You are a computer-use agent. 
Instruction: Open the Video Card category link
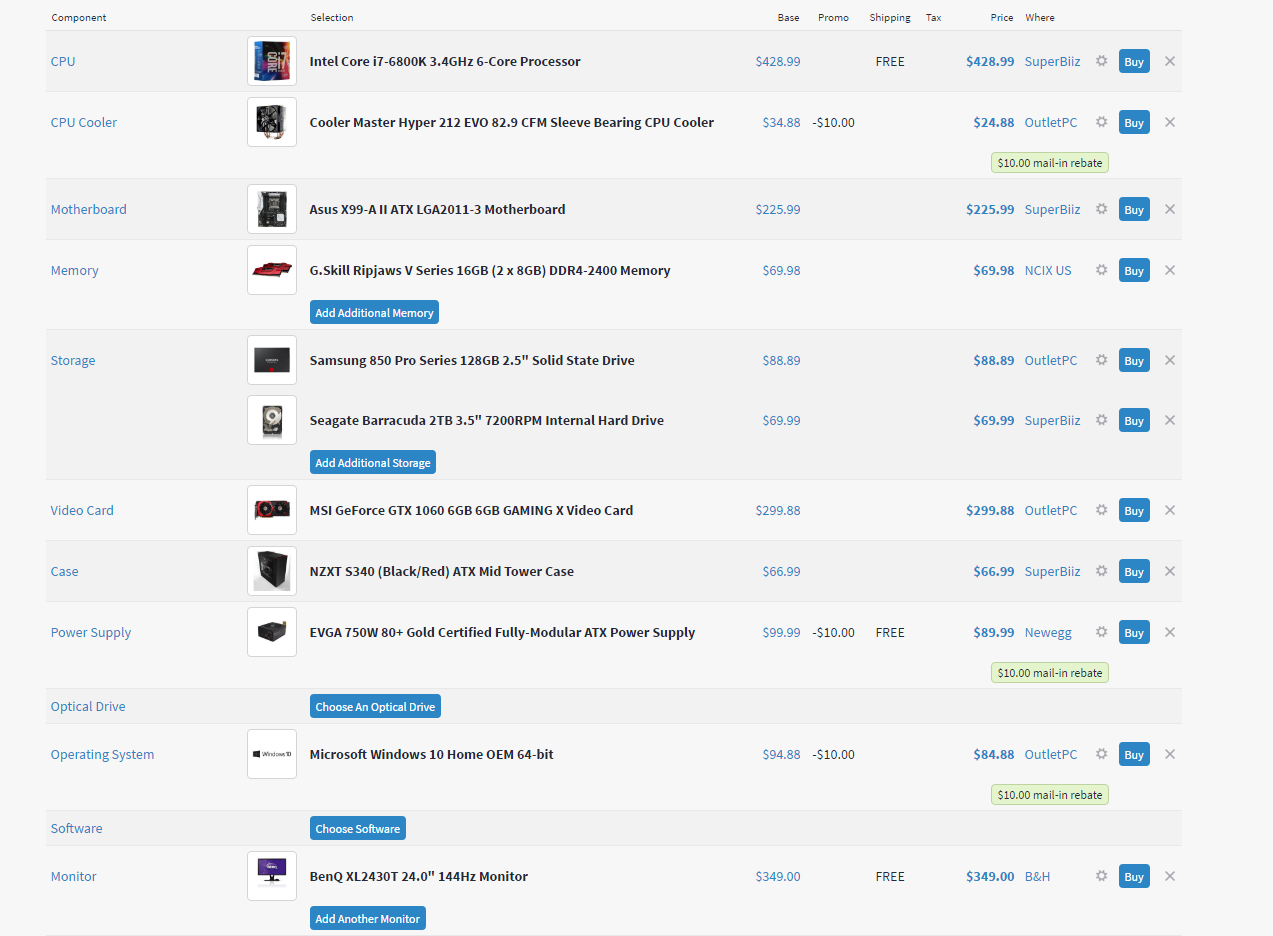(82, 510)
